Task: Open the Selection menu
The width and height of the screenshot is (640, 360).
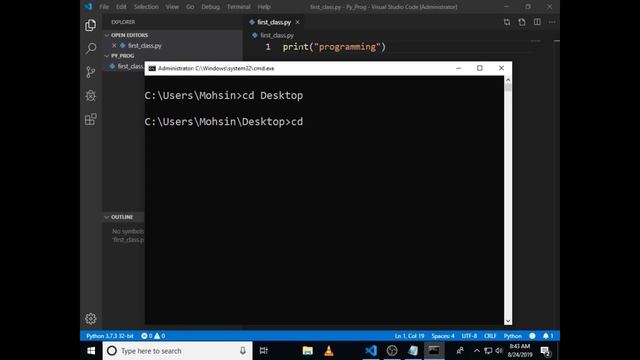Action: (x=146, y=7)
